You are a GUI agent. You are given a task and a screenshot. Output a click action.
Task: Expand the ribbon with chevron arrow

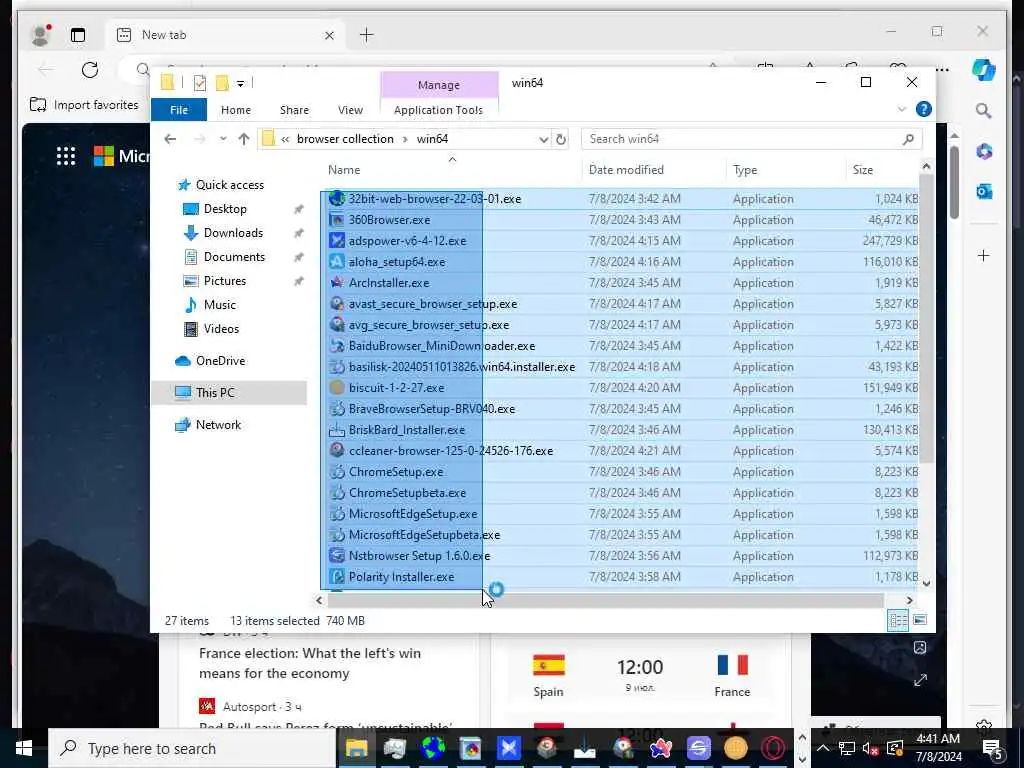pyautogui.click(x=902, y=109)
